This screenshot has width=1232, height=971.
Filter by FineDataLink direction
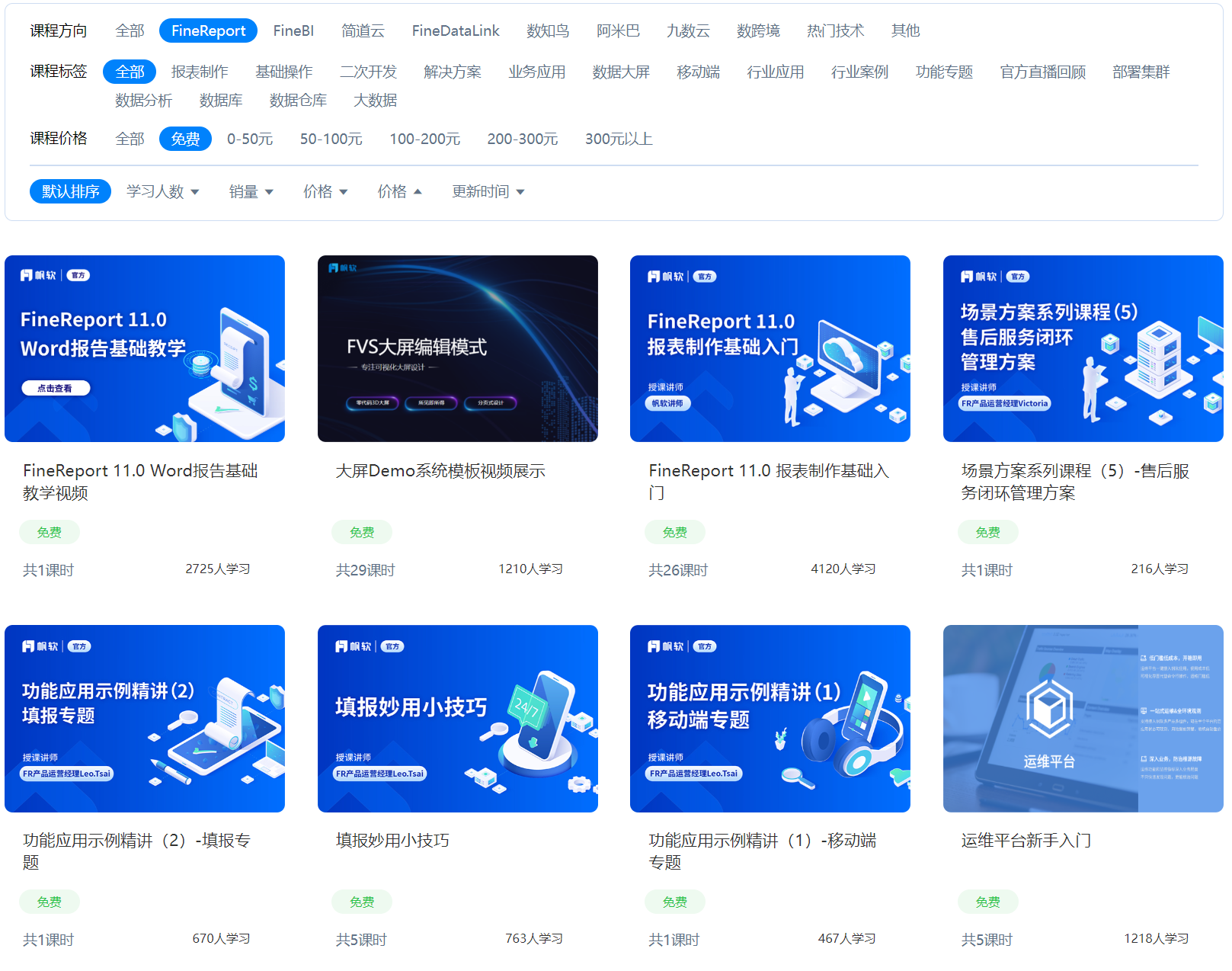coord(456,30)
